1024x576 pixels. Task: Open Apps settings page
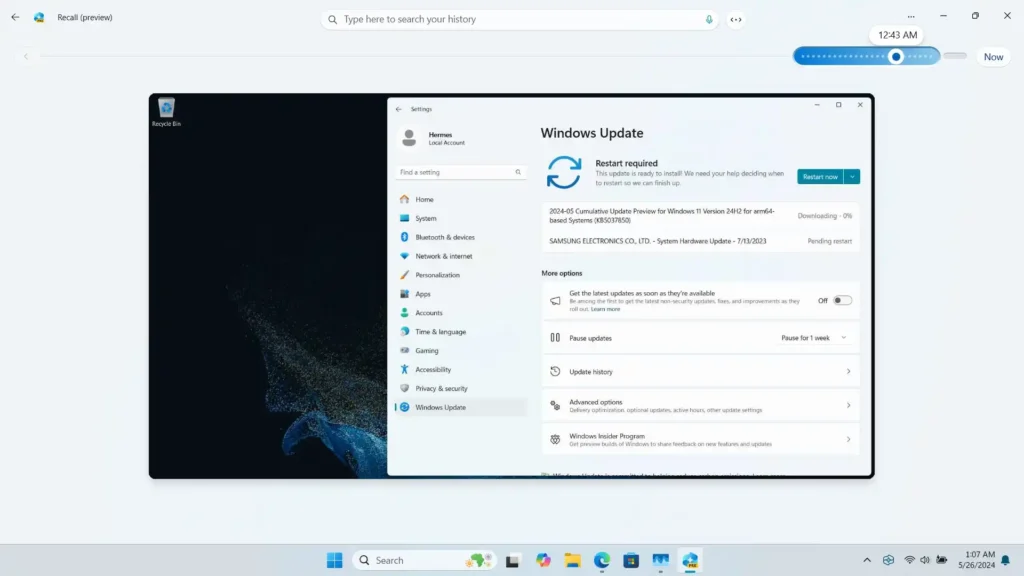pos(460,294)
